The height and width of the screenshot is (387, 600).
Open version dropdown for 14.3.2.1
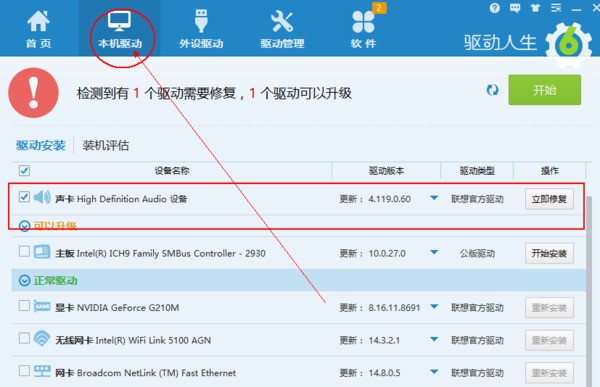(434, 339)
